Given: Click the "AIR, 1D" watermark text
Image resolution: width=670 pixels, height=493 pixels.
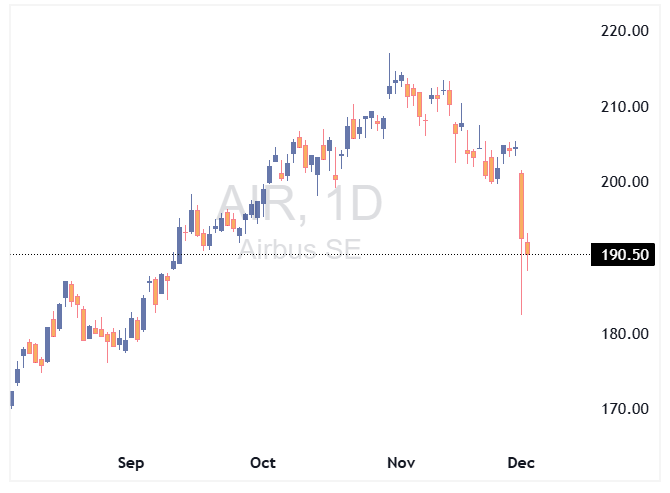Looking at the screenshot, I should tap(300, 204).
